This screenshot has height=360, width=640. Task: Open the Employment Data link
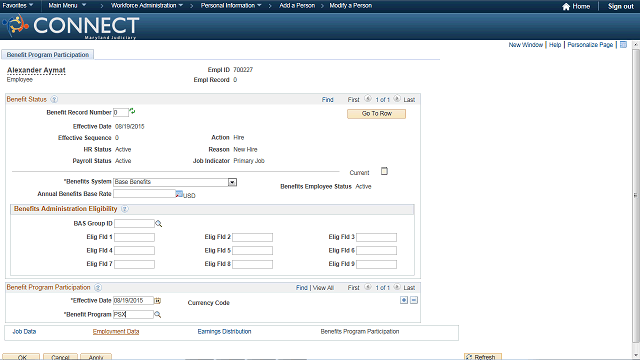(116, 331)
